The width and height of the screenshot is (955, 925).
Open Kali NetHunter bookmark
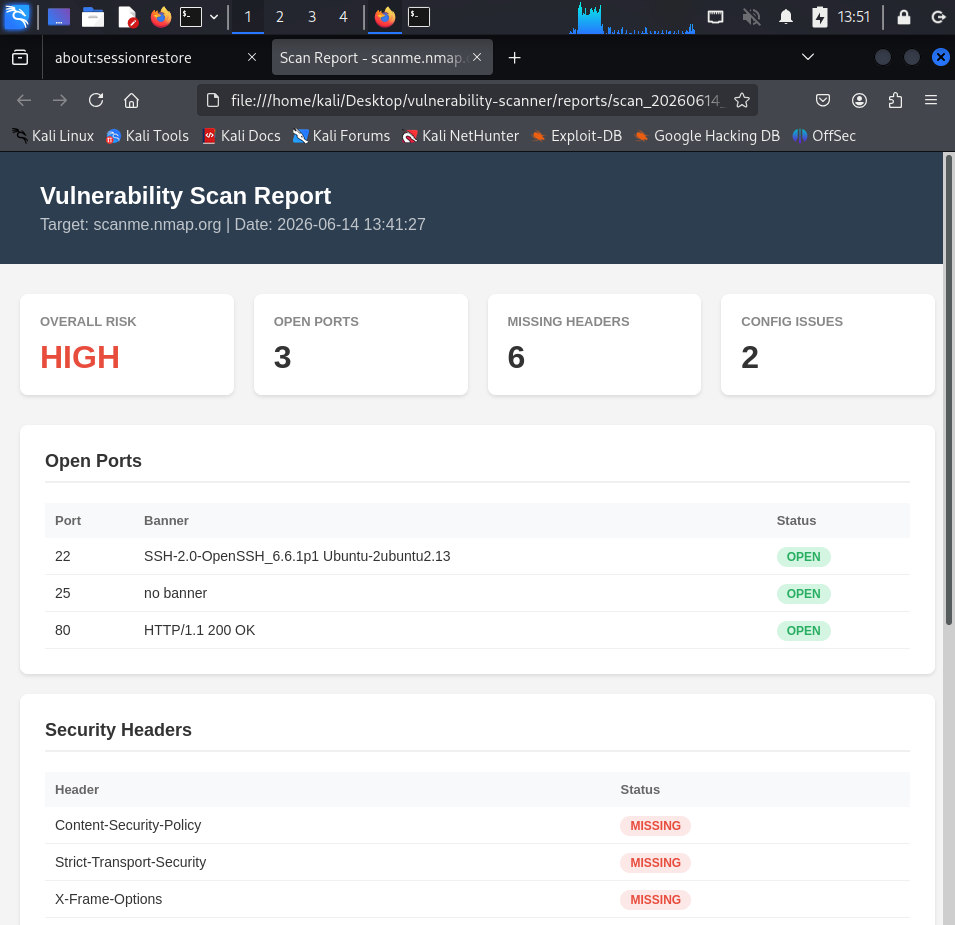[460, 136]
